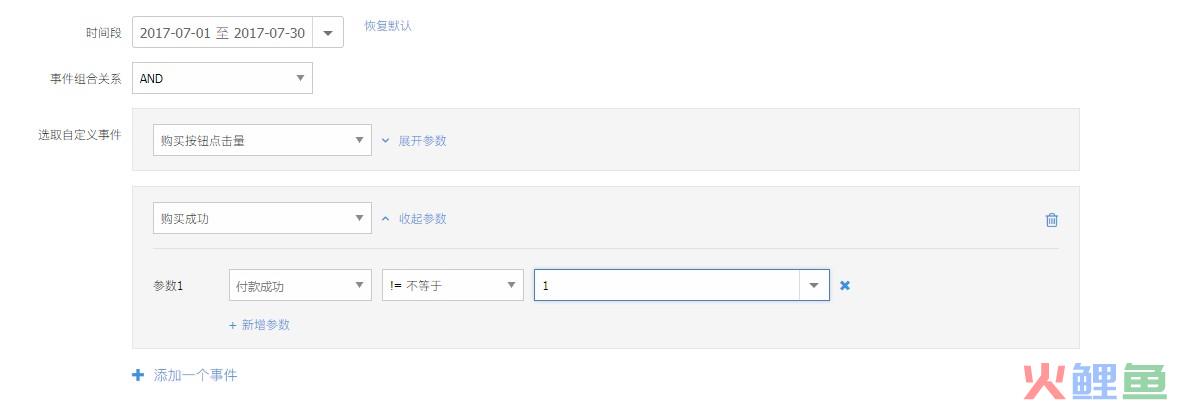Open the value field dropdown arrow
Image resolution: width=1191 pixels, height=405 pixels.
(814, 285)
